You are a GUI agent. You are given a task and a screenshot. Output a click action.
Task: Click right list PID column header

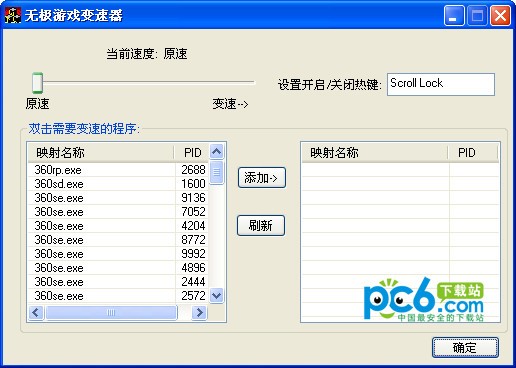tap(473, 153)
